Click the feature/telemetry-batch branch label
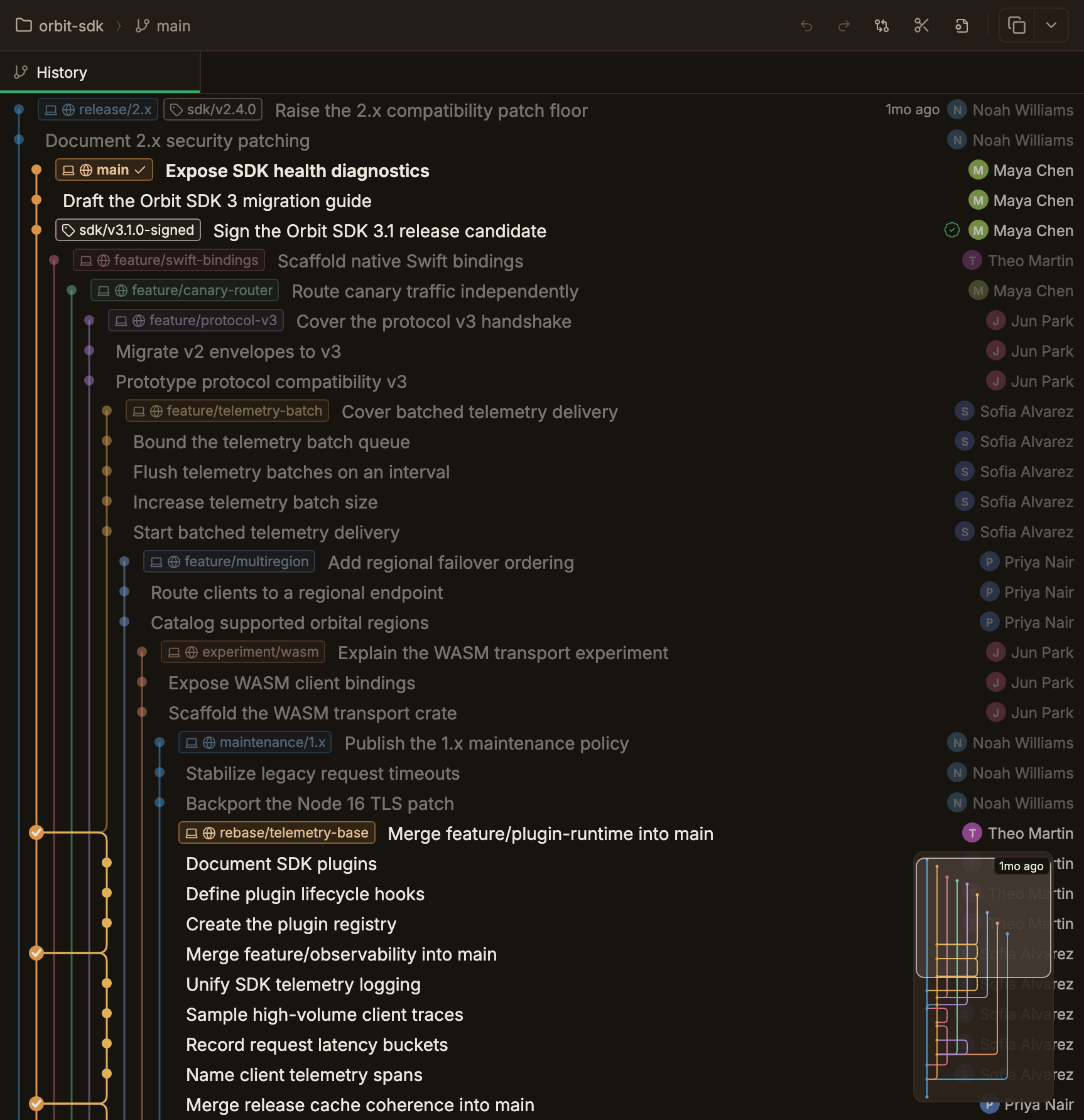1084x1120 pixels. (227, 411)
